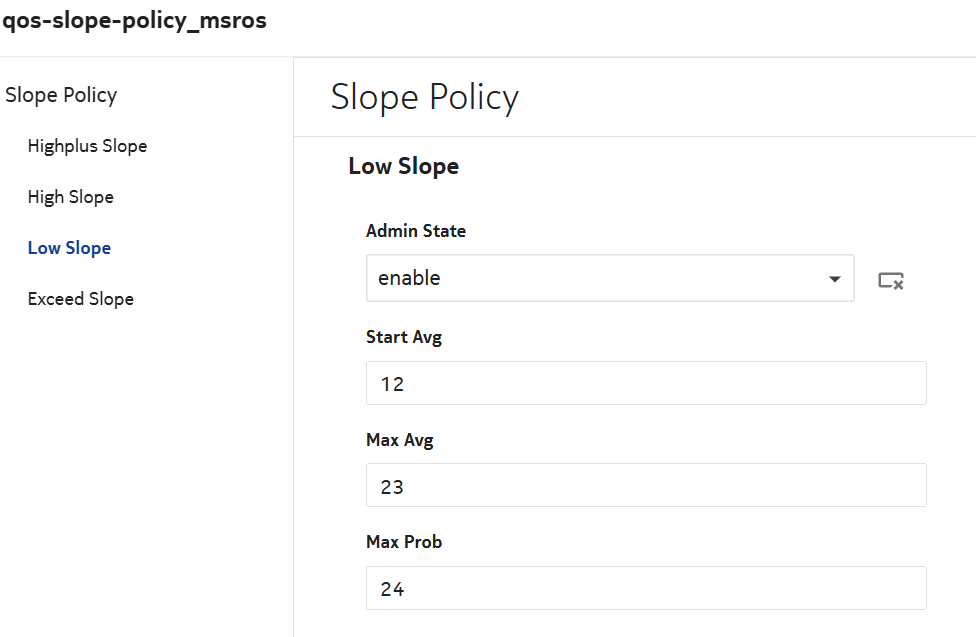Screen dimensions: 976x637
Task: Select Highplus Slope in the sidebar
Action: (87, 146)
